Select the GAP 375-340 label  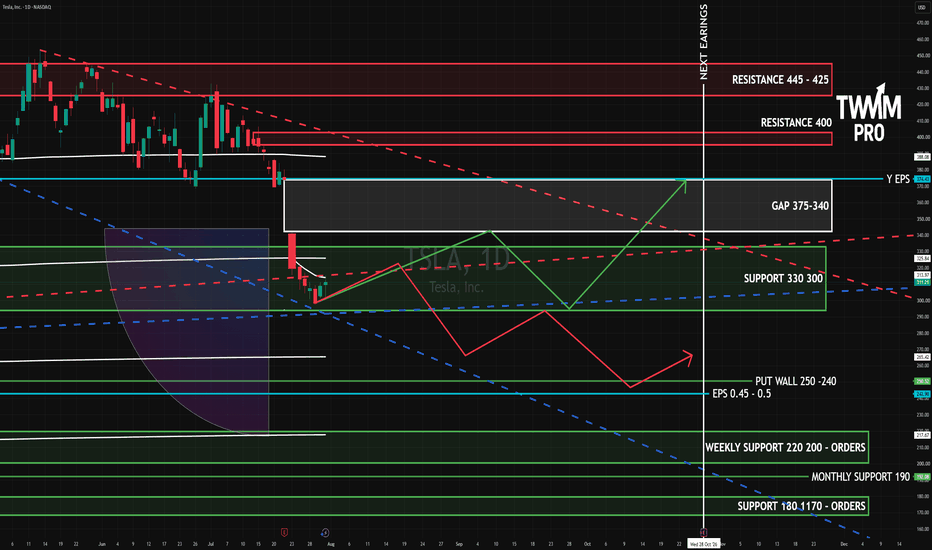[799, 206]
